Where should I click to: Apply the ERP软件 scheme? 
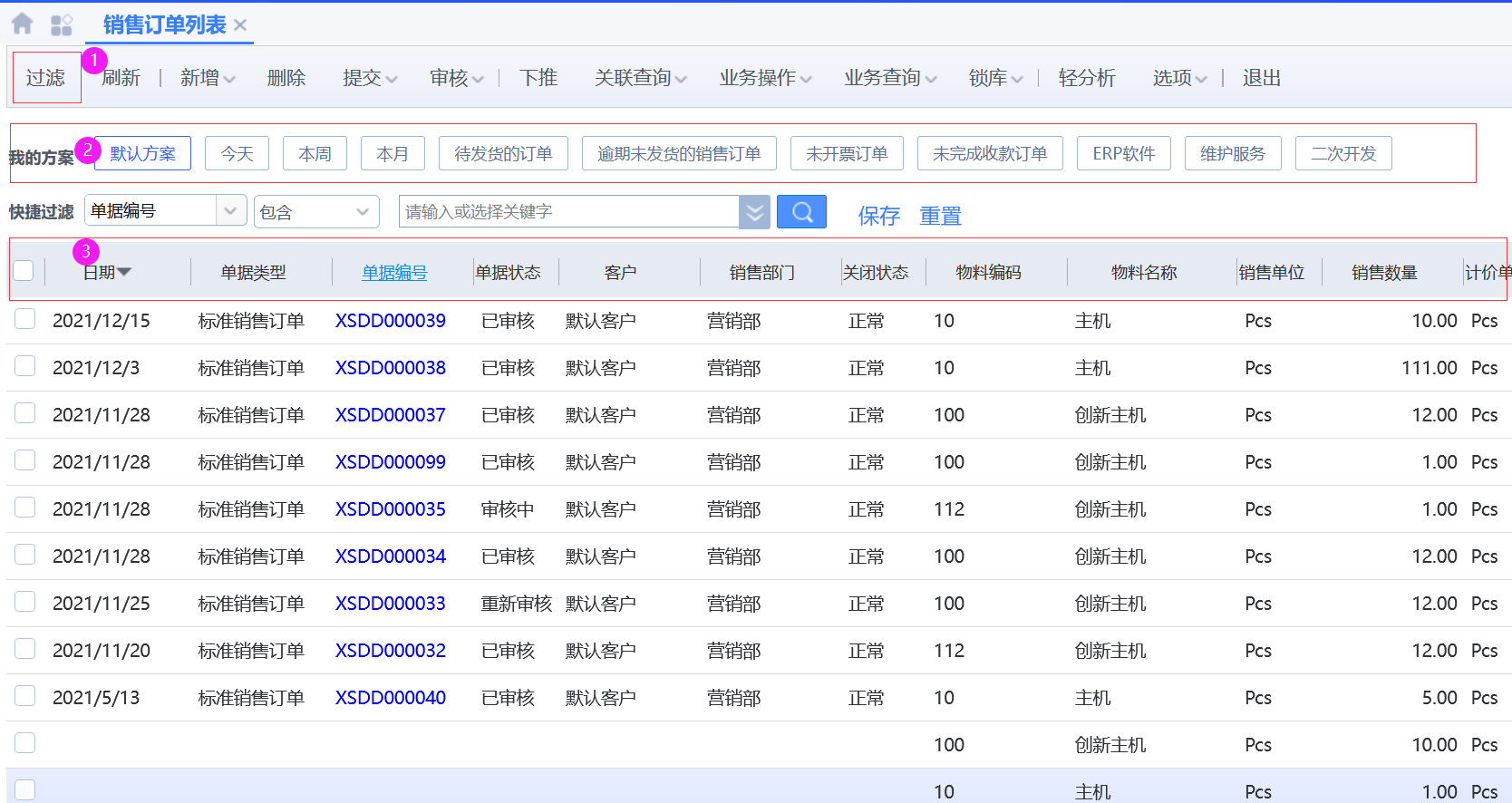click(x=1124, y=153)
